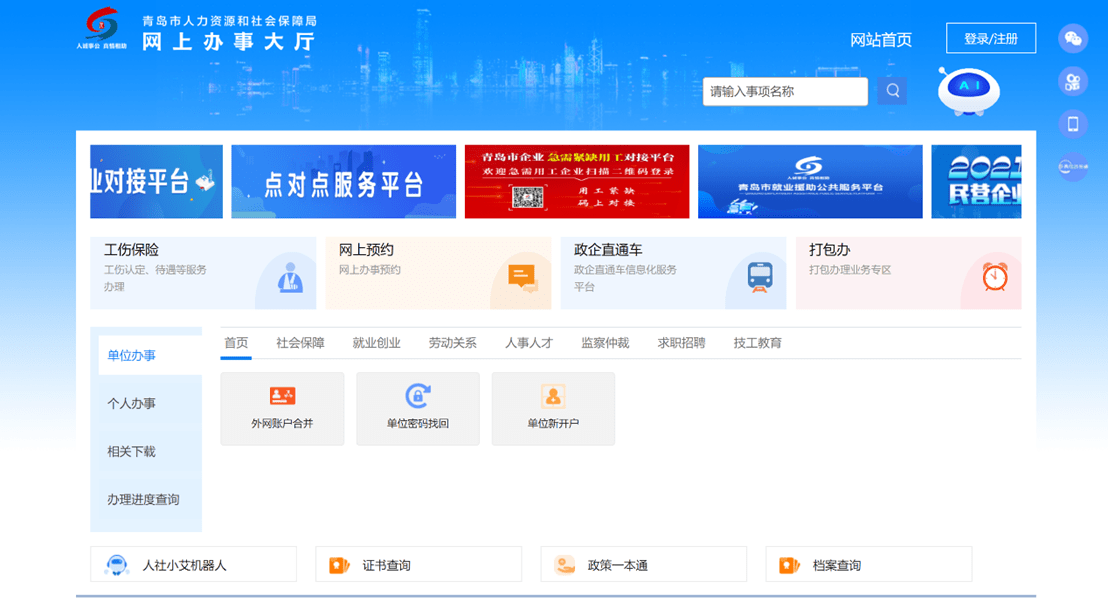Click the 请输入事项名称 search box
1108x602 pixels.
point(785,91)
